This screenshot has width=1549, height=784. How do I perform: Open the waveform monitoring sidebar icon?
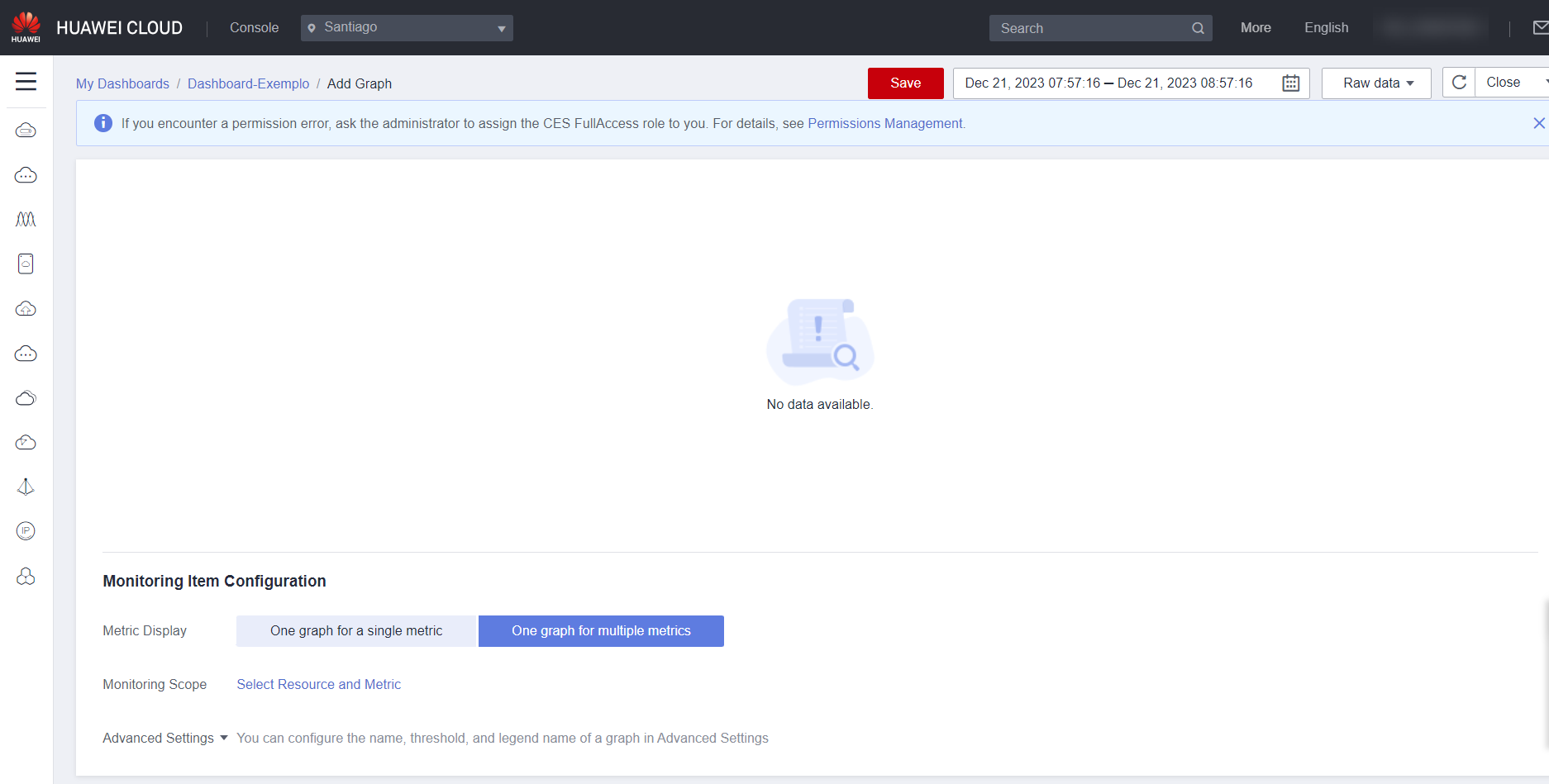[26, 220]
